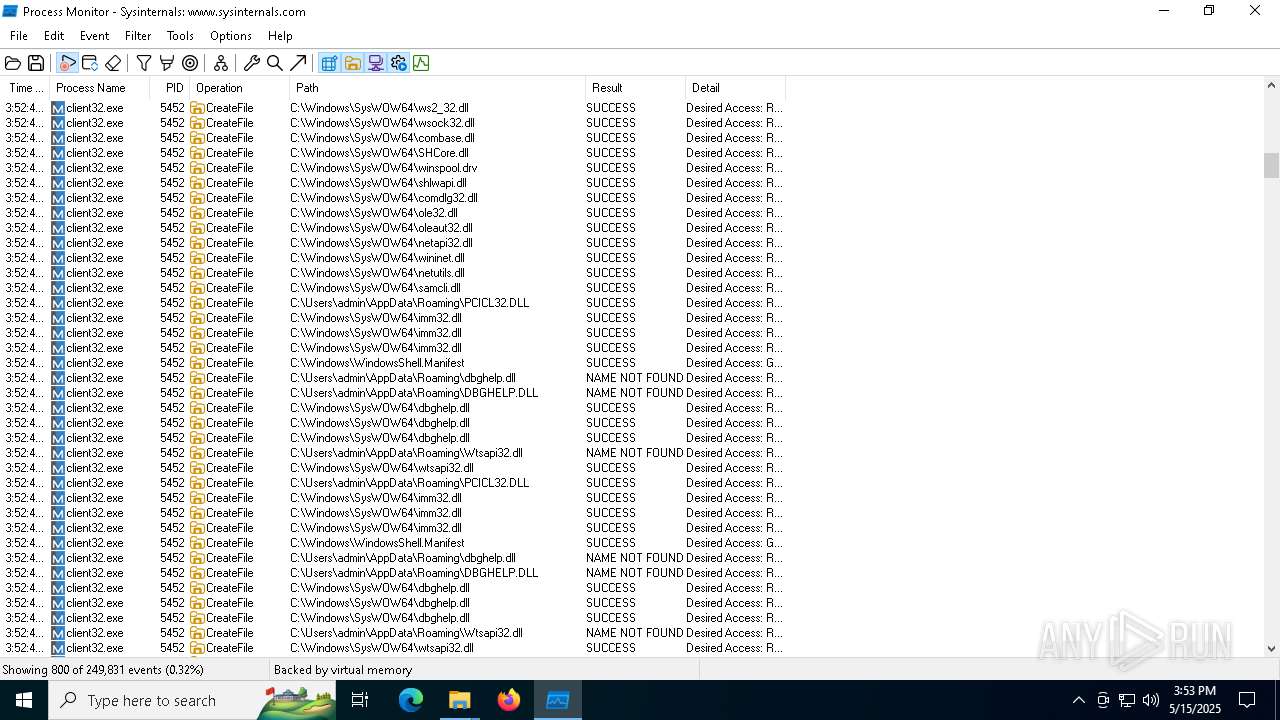The image size is (1280, 720).
Task: Open the Filter menu
Action: point(138,35)
